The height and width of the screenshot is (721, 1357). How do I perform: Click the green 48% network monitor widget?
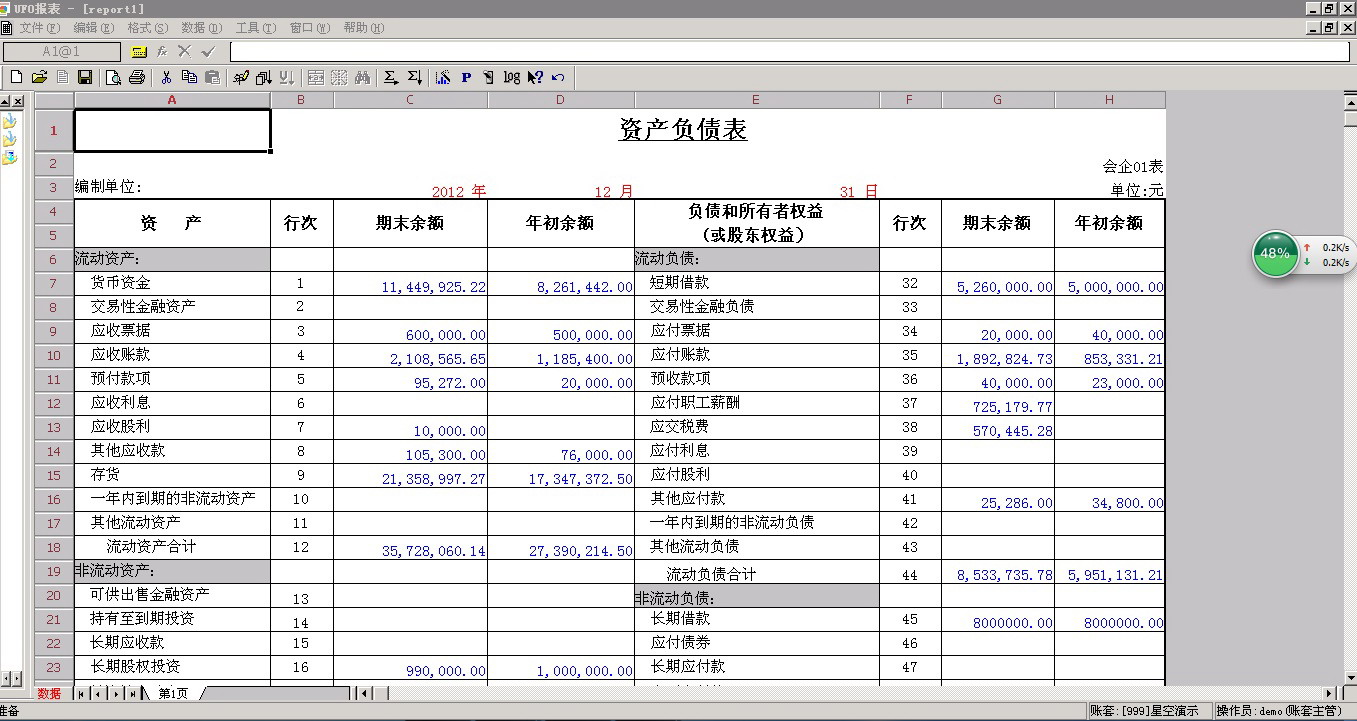(1274, 254)
